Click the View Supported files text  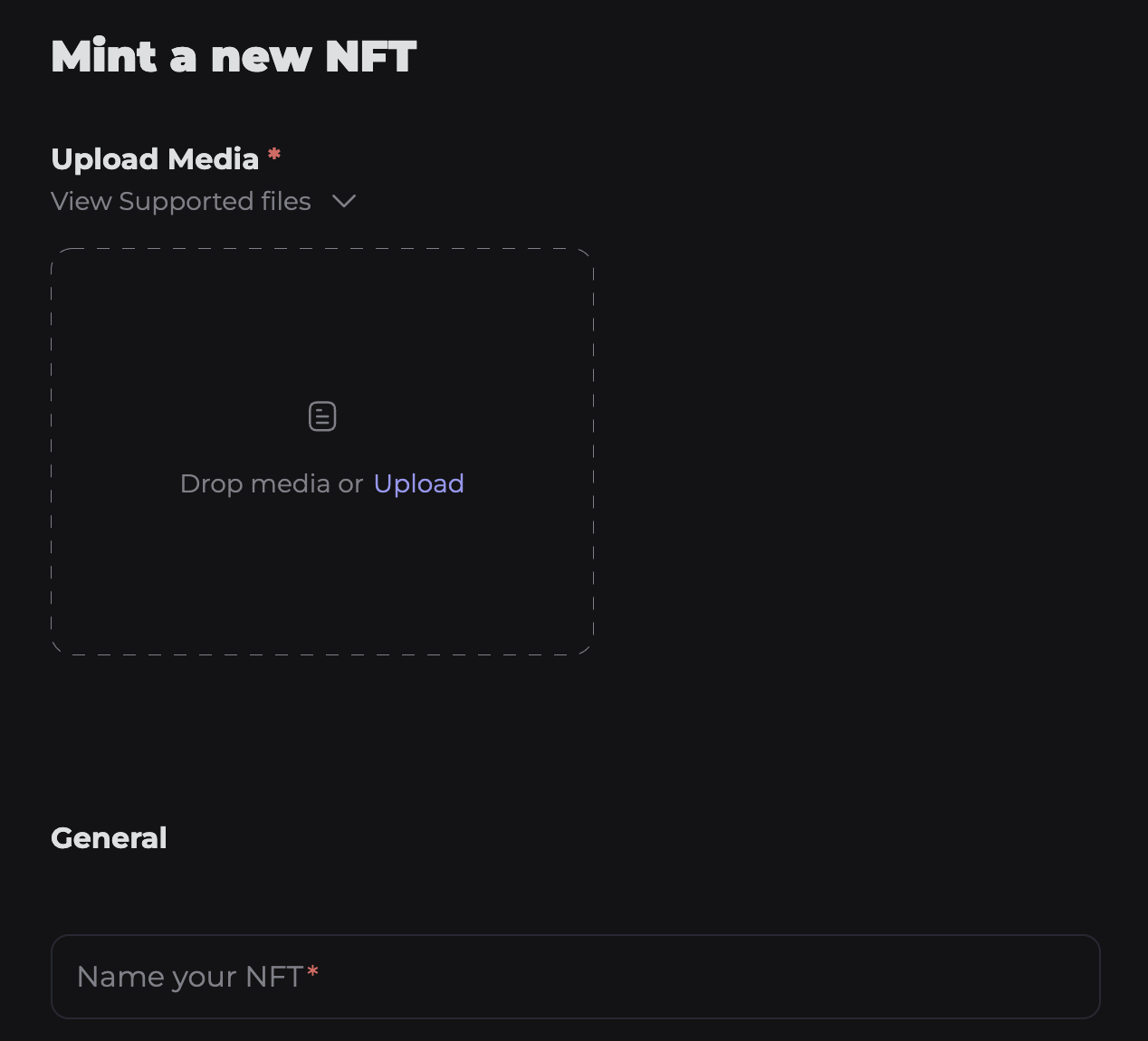(x=181, y=201)
